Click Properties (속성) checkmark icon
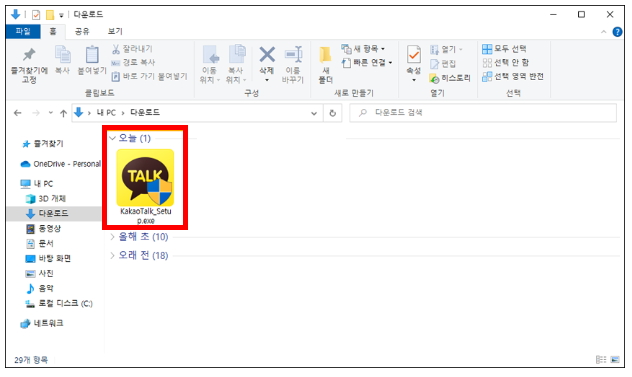The image size is (632, 377). pyautogui.click(x=414, y=55)
